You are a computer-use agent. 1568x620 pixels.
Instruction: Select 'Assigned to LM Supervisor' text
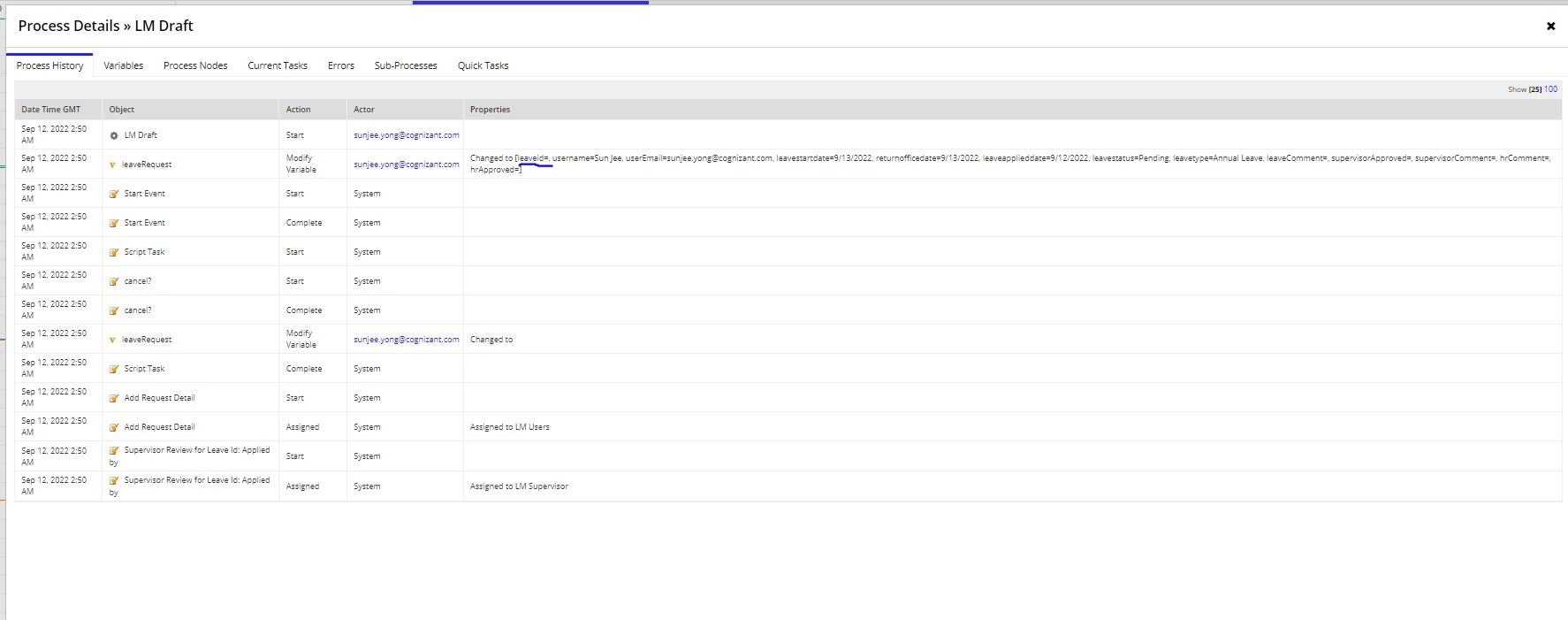pos(520,486)
